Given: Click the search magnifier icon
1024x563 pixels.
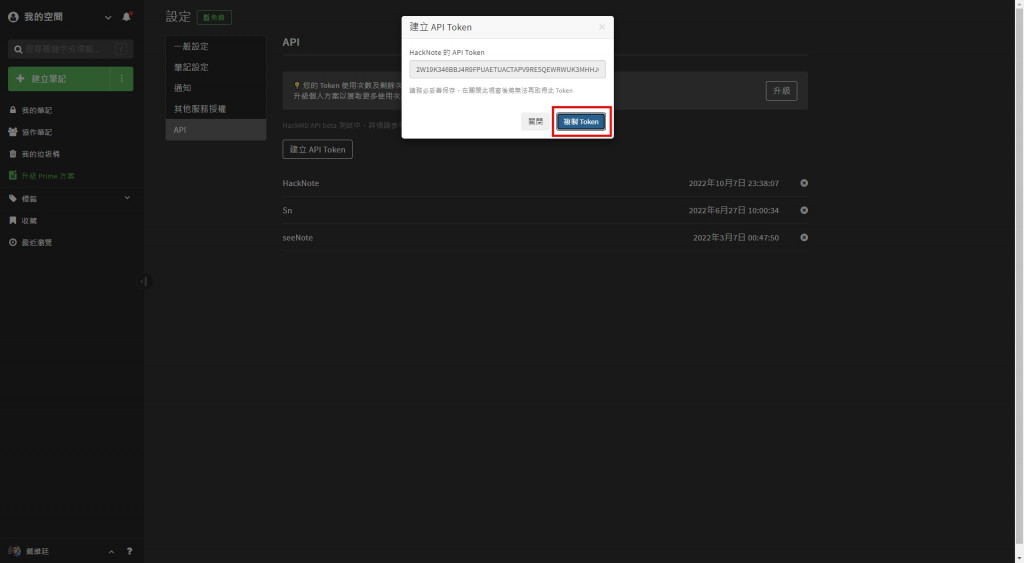Looking at the screenshot, I should tap(18, 49).
